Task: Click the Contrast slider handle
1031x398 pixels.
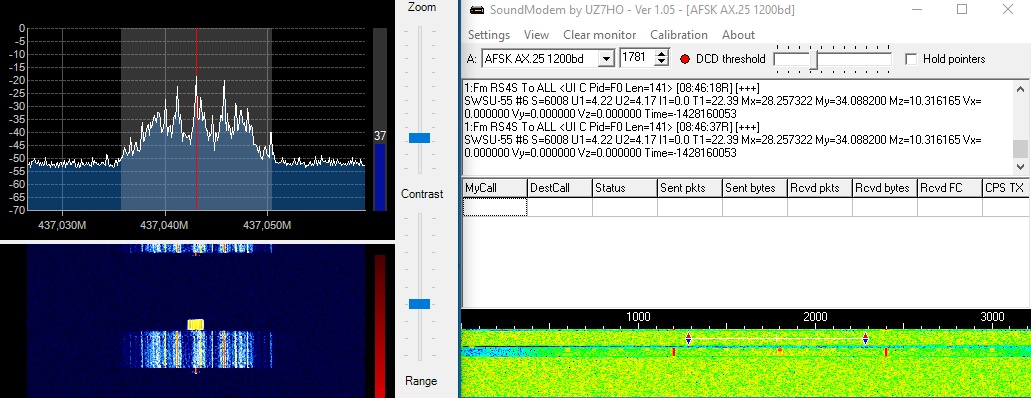Action: tap(419, 304)
